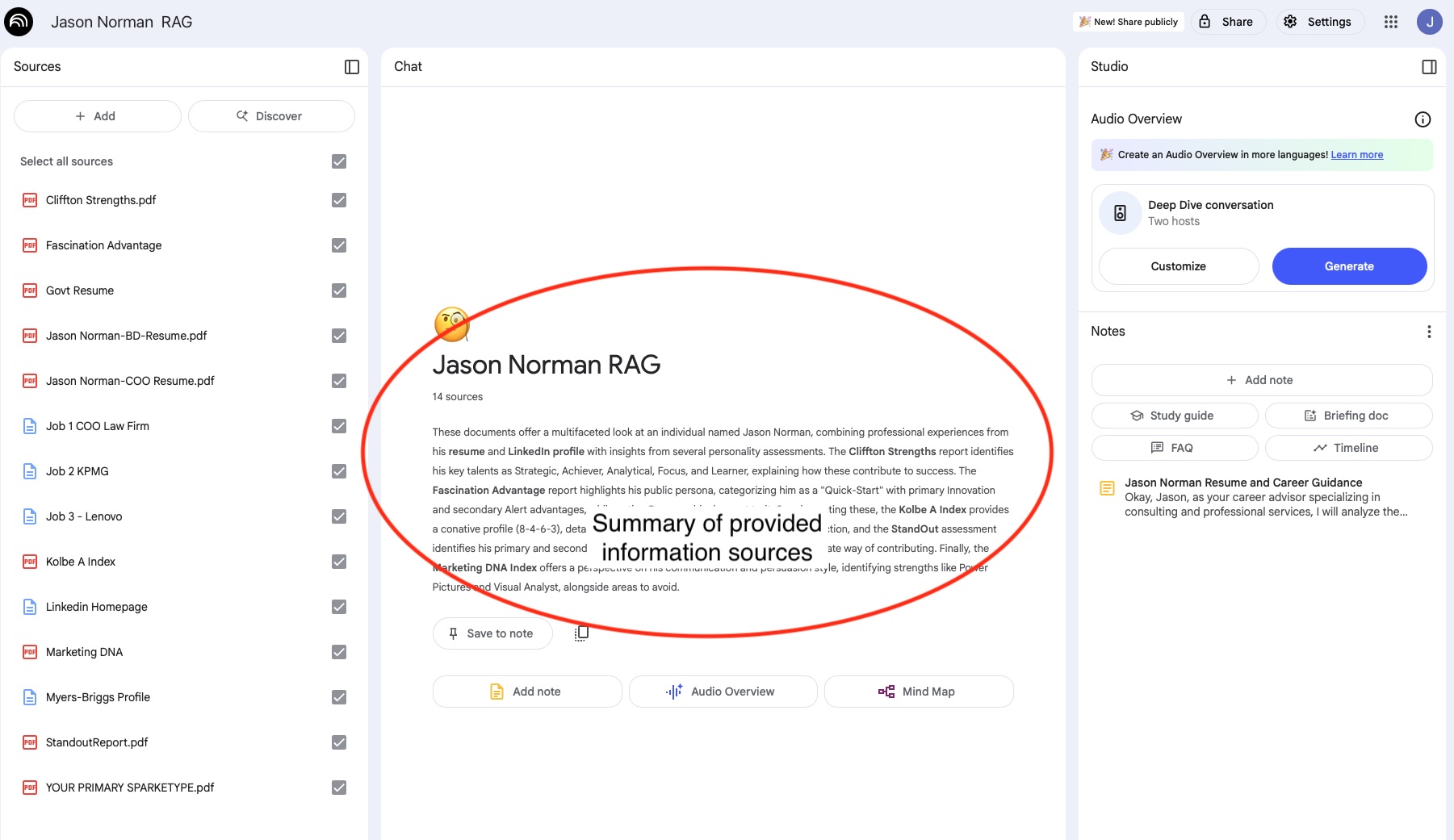Open Mind Map button
Image resolution: width=1454 pixels, height=840 pixels.
point(919,692)
